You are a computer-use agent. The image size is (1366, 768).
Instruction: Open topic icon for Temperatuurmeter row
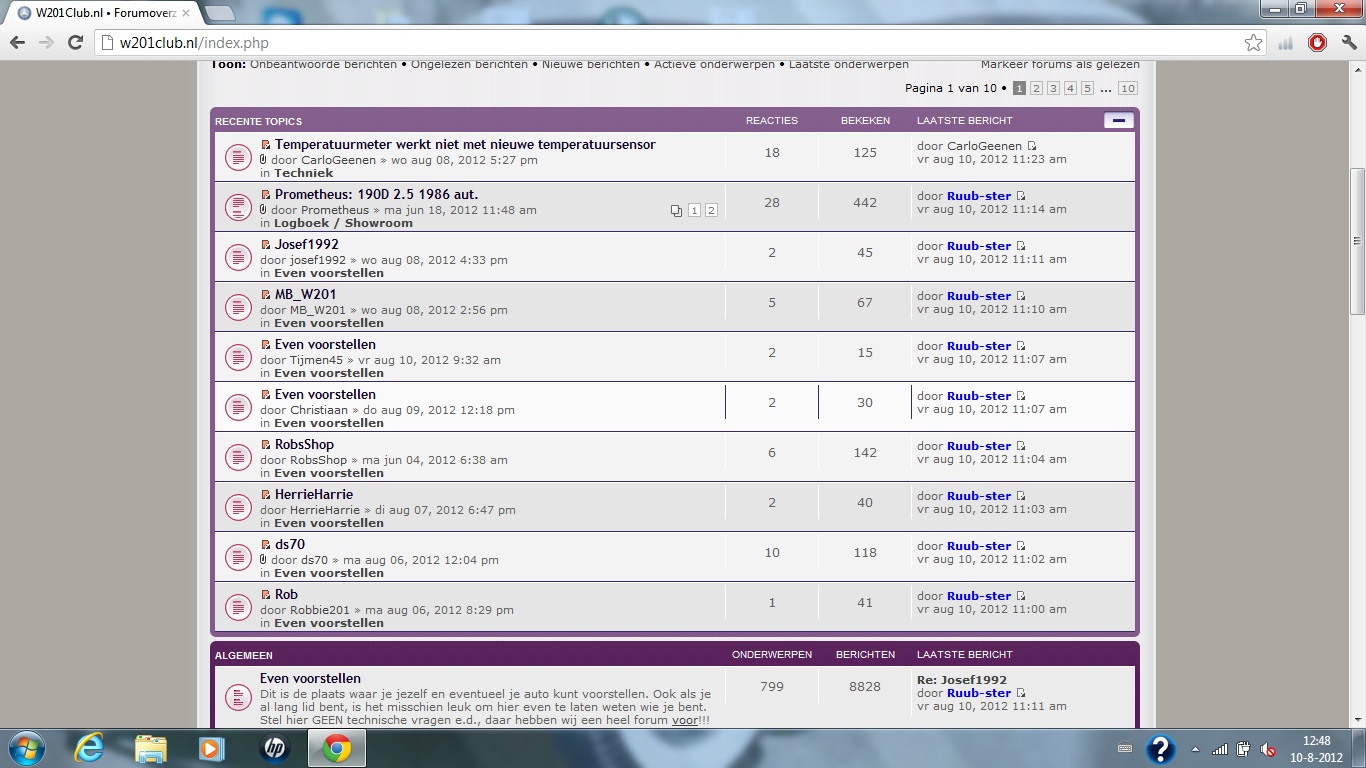coord(238,157)
